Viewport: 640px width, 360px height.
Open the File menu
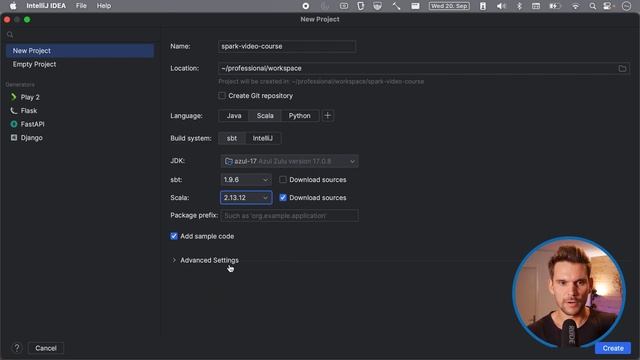pyautogui.click(x=81, y=6)
